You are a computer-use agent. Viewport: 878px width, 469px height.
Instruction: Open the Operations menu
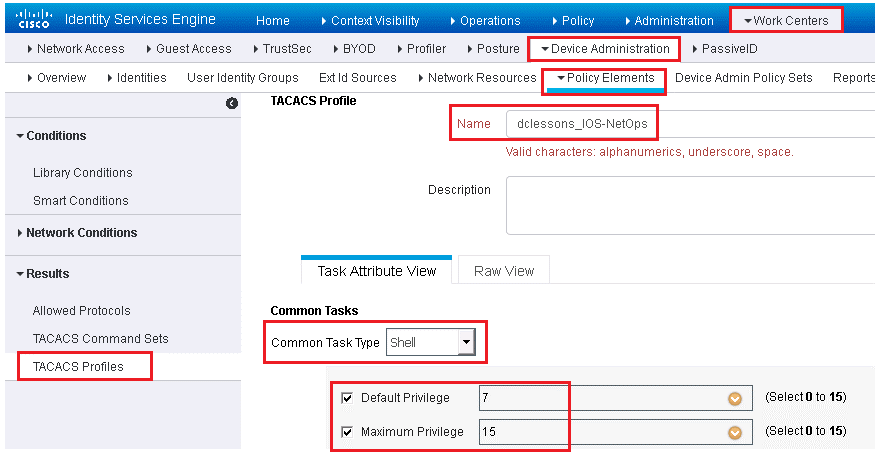pos(485,21)
